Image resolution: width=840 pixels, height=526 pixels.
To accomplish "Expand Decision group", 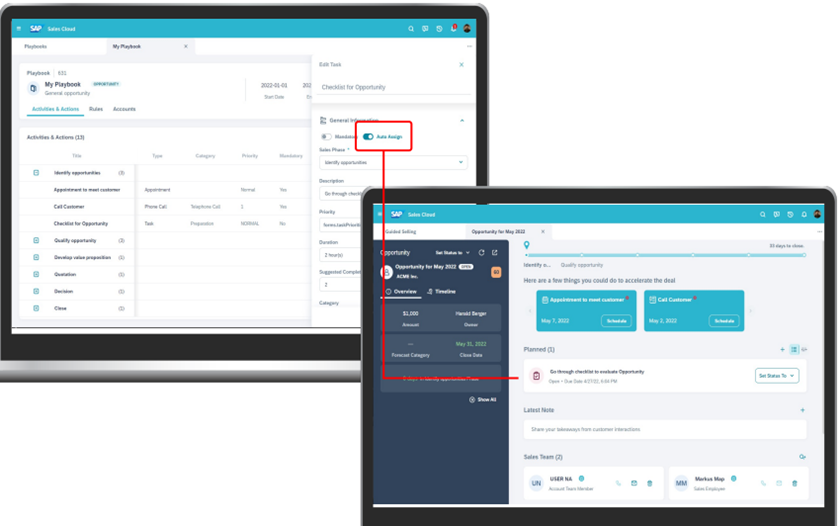I will [36, 291].
